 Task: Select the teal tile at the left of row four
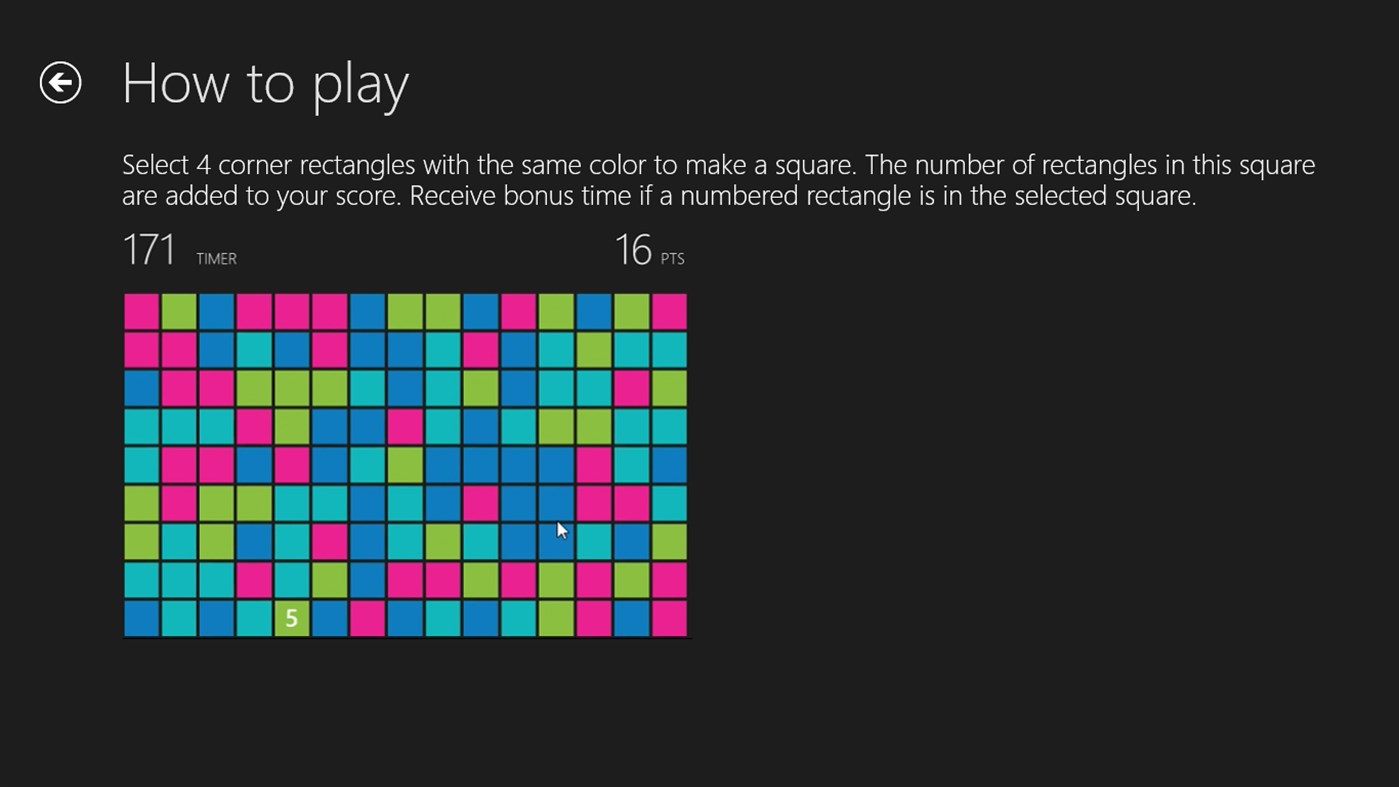[x=141, y=426]
